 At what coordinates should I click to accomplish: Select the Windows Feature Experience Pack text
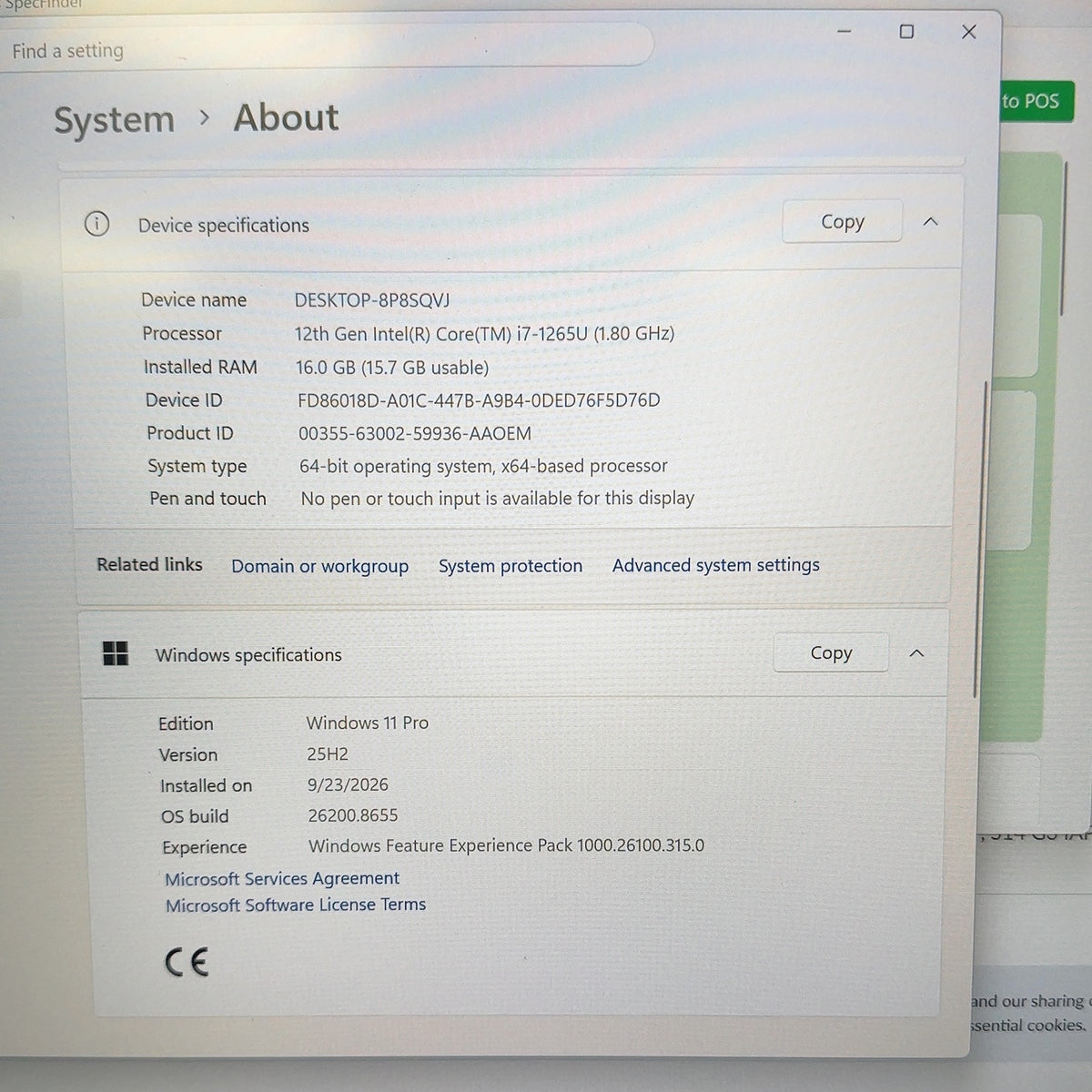tap(506, 845)
